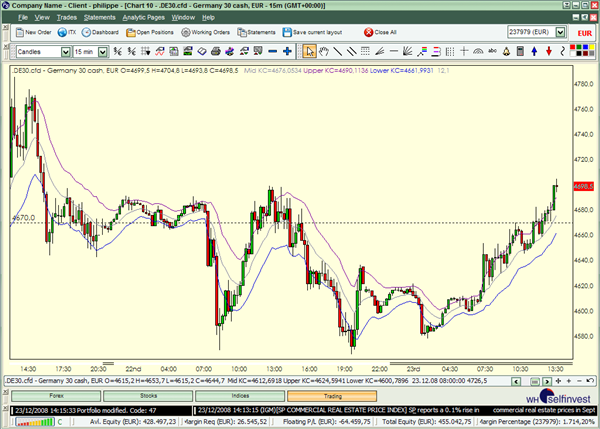Click the chart scroll-left arrow button
Image resolution: width=600 pixels, height=429 pixels.
516,381
